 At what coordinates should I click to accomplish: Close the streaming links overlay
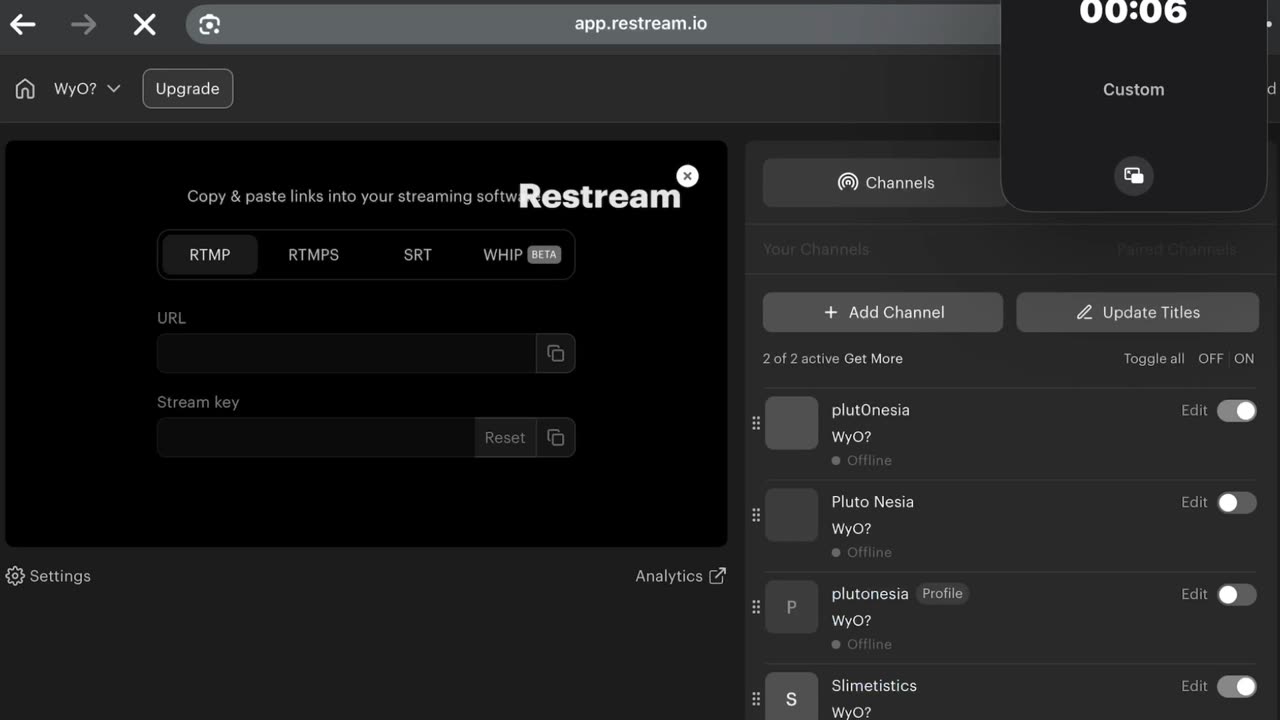pyautogui.click(x=687, y=176)
